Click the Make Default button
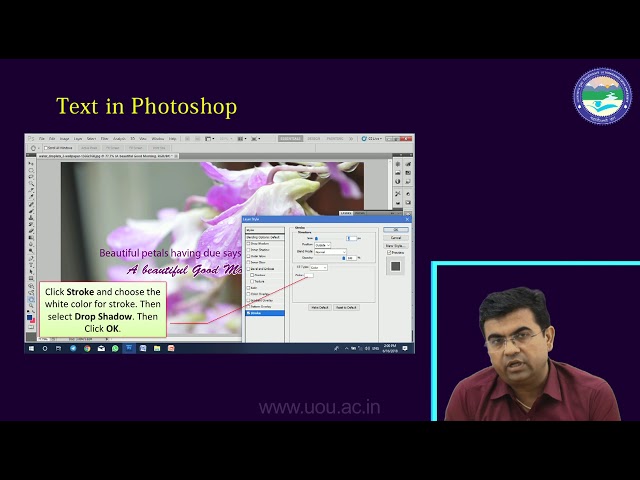 320,307
